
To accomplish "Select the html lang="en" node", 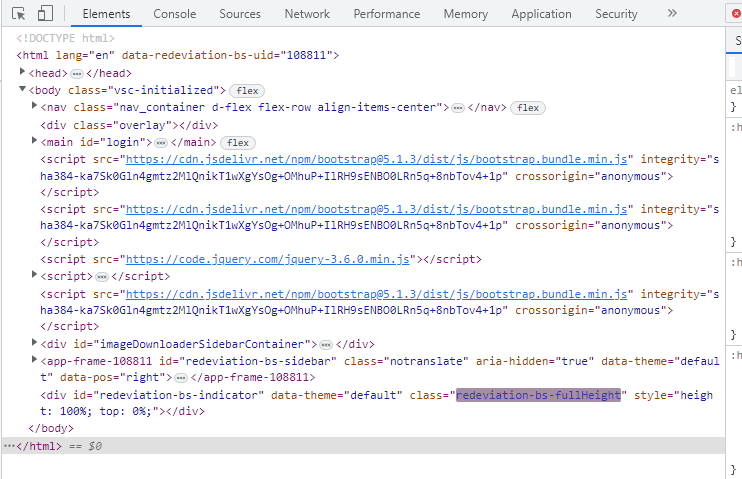I will click(177, 55).
